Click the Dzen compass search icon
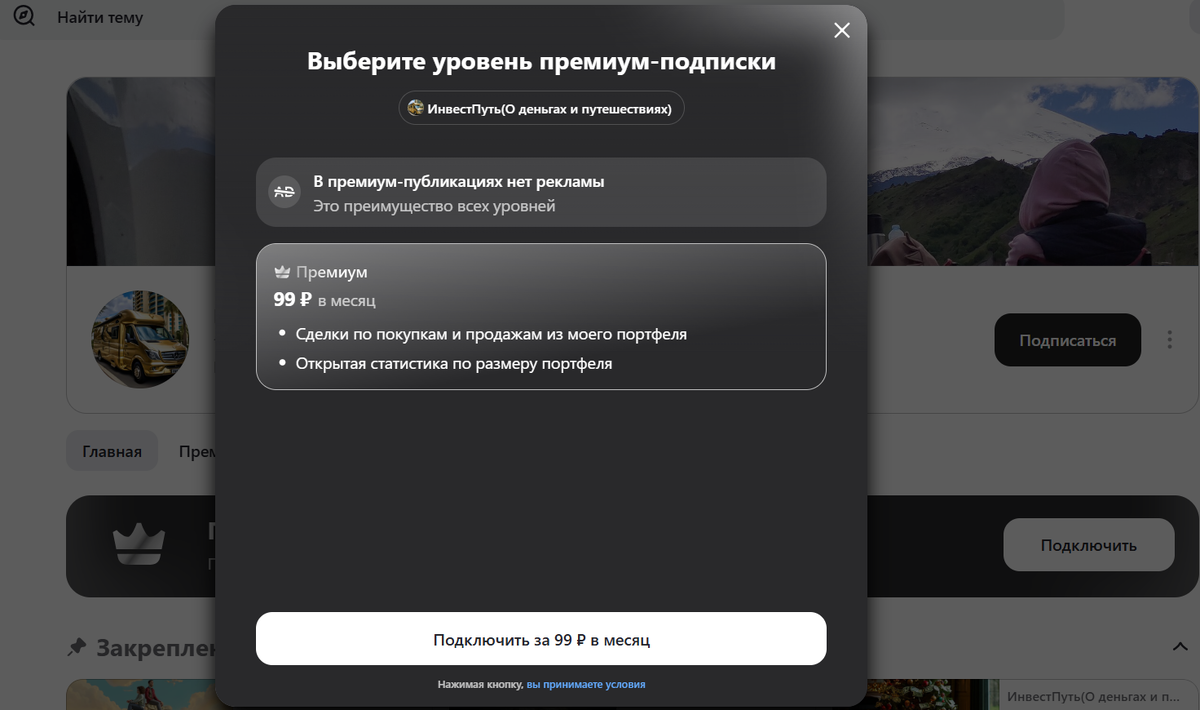The image size is (1200, 710). tap(22, 17)
